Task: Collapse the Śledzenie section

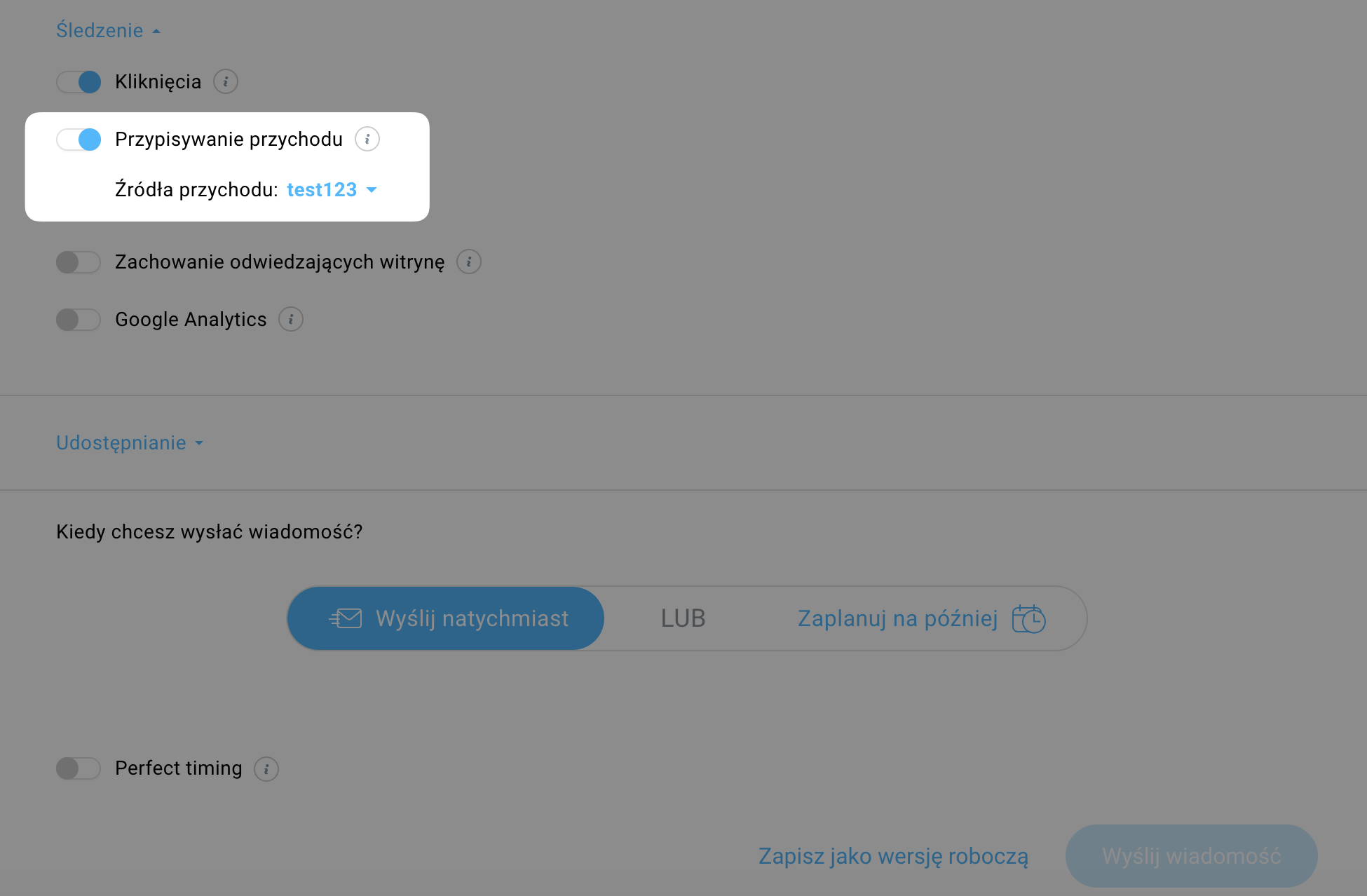Action: click(108, 31)
